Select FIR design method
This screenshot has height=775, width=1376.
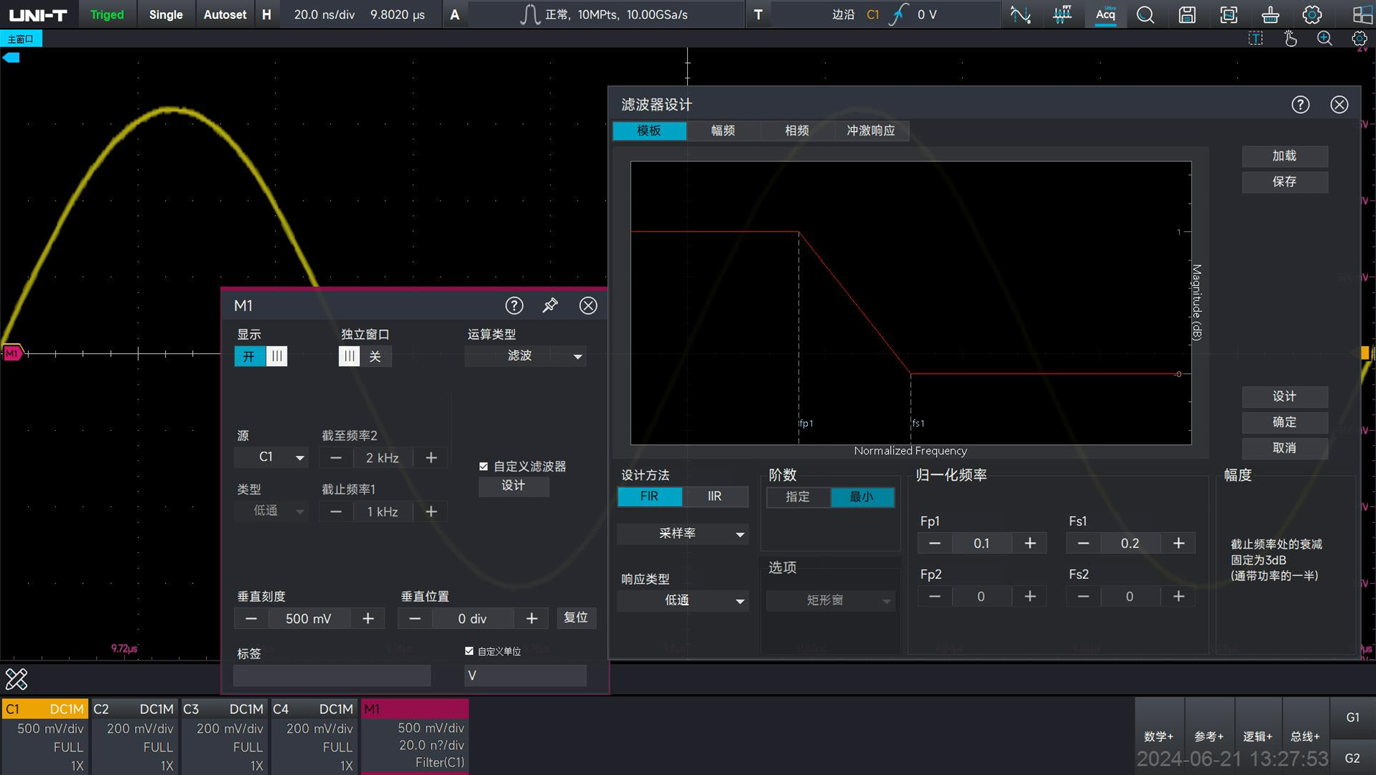coord(649,496)
